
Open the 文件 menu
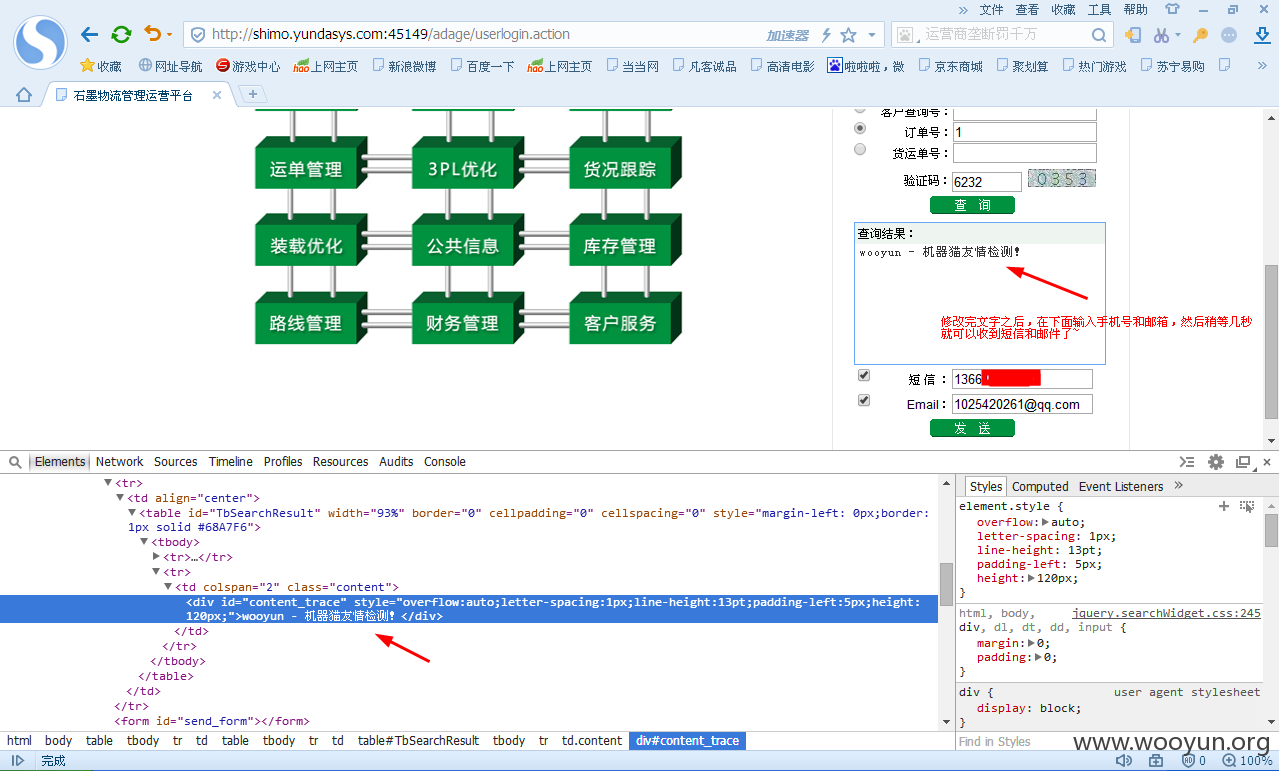coord(991,9)
